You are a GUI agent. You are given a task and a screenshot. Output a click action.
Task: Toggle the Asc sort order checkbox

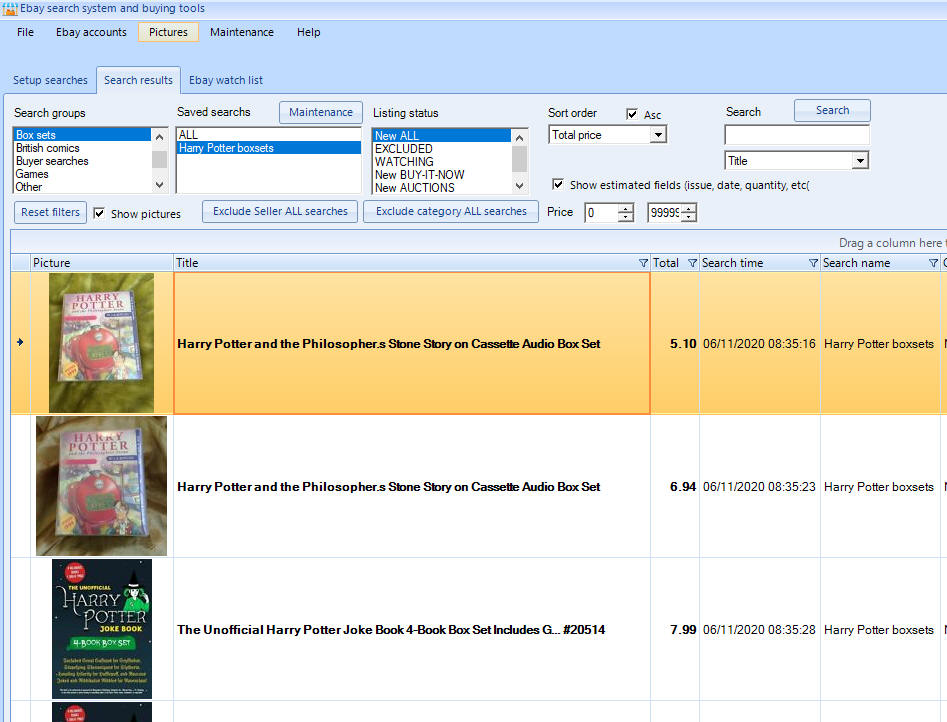point(632,114)
